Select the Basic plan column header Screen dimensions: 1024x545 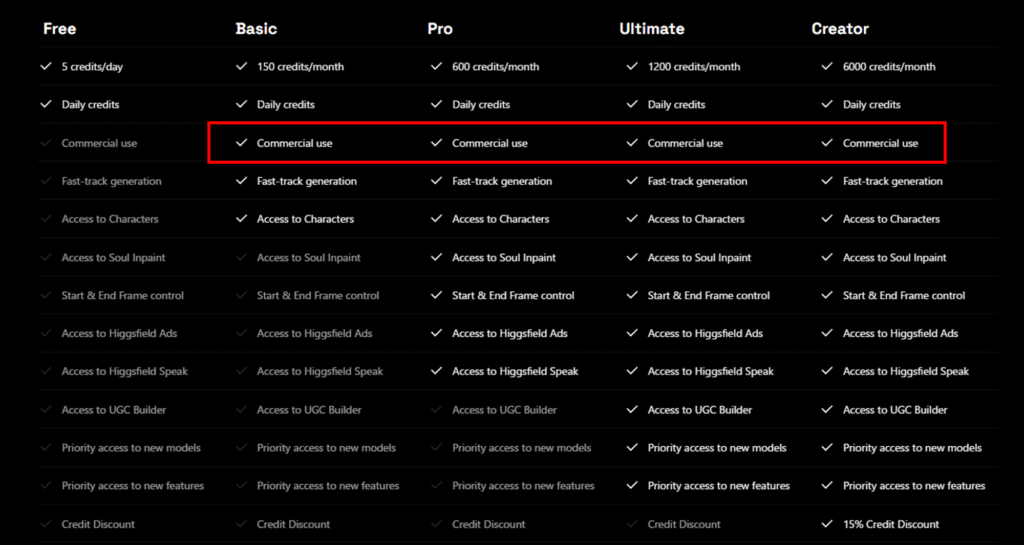pyautogui.click(x=256, y=29)
